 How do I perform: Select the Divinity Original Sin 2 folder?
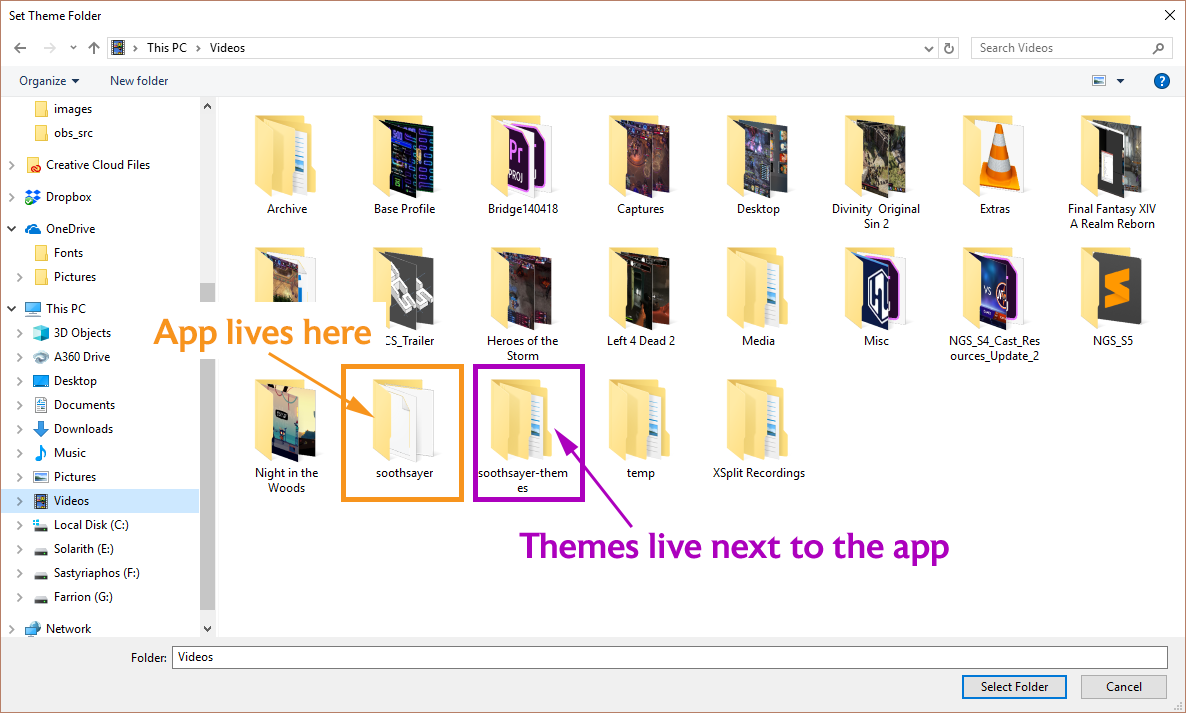(876, 173)
